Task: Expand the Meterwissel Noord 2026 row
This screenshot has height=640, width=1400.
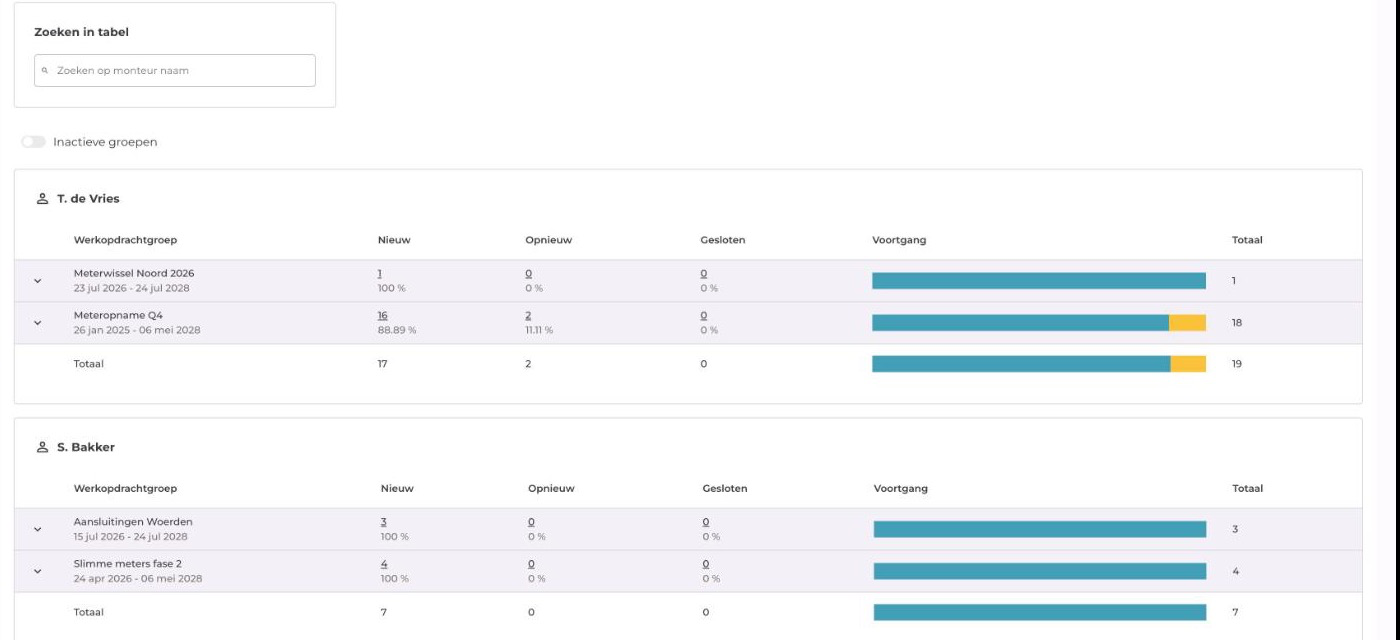Action: point(38,281)
